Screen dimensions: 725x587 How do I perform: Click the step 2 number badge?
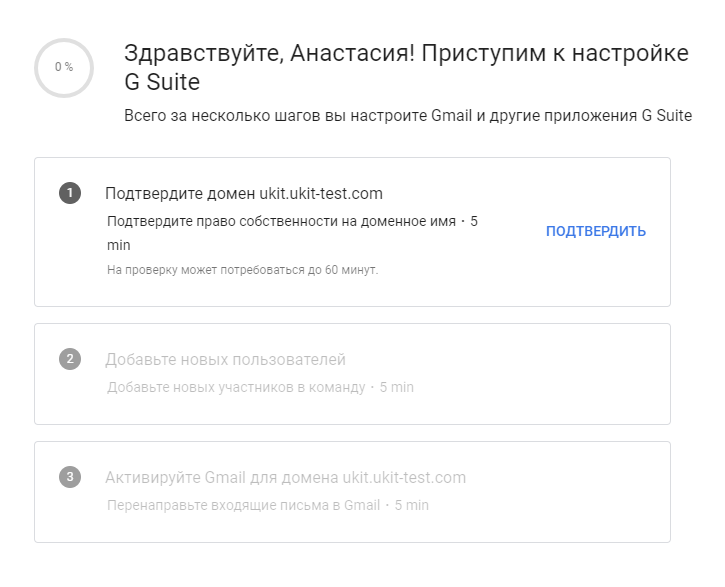[x=70, y=359]
